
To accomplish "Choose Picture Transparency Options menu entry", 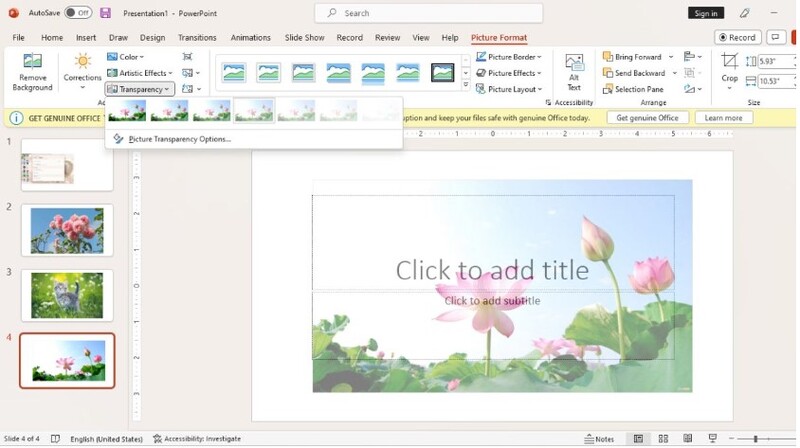I will (179, 139).
